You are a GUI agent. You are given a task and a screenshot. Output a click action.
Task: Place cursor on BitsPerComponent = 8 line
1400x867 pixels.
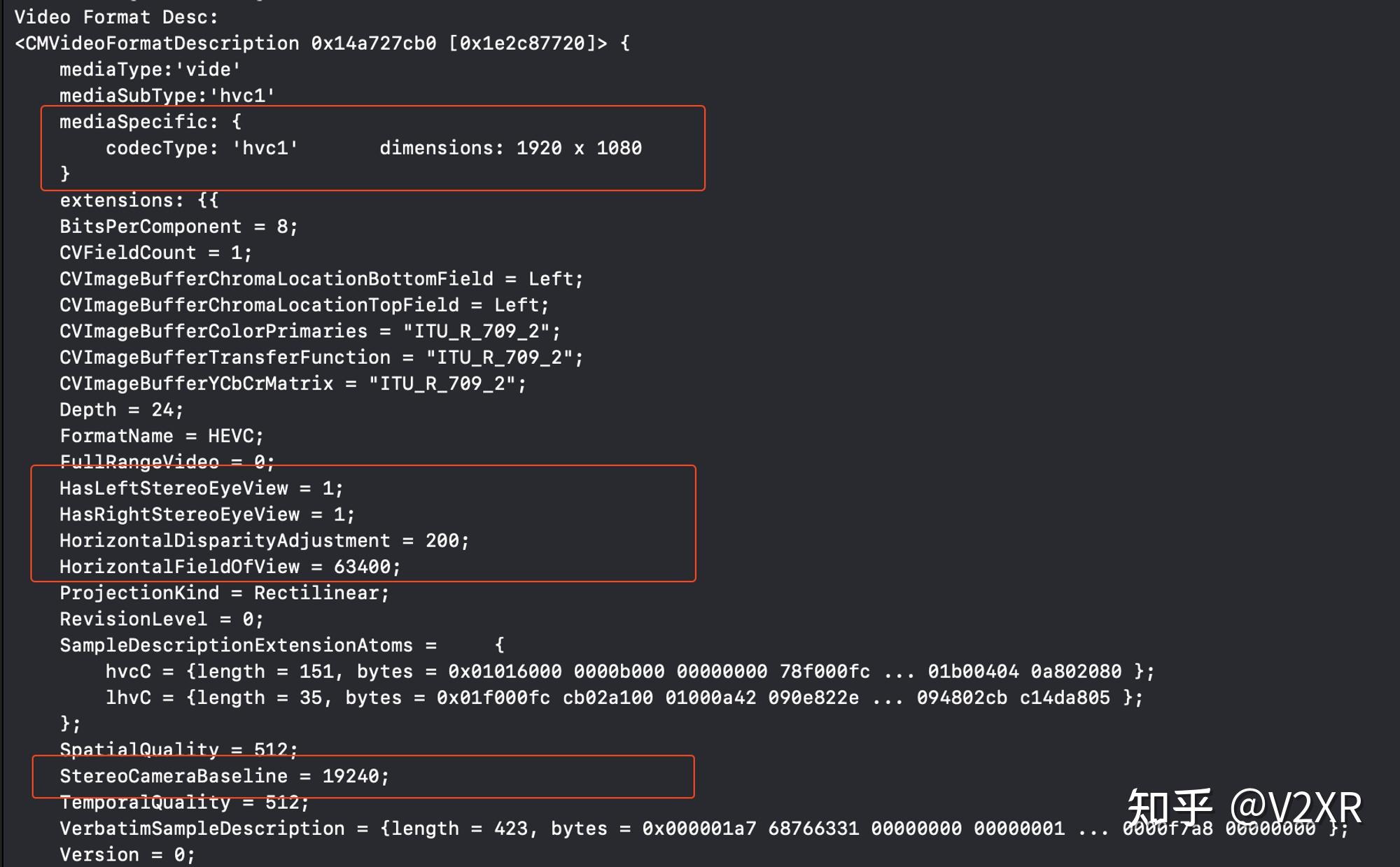pyautogui.click(x=178, y=227)
